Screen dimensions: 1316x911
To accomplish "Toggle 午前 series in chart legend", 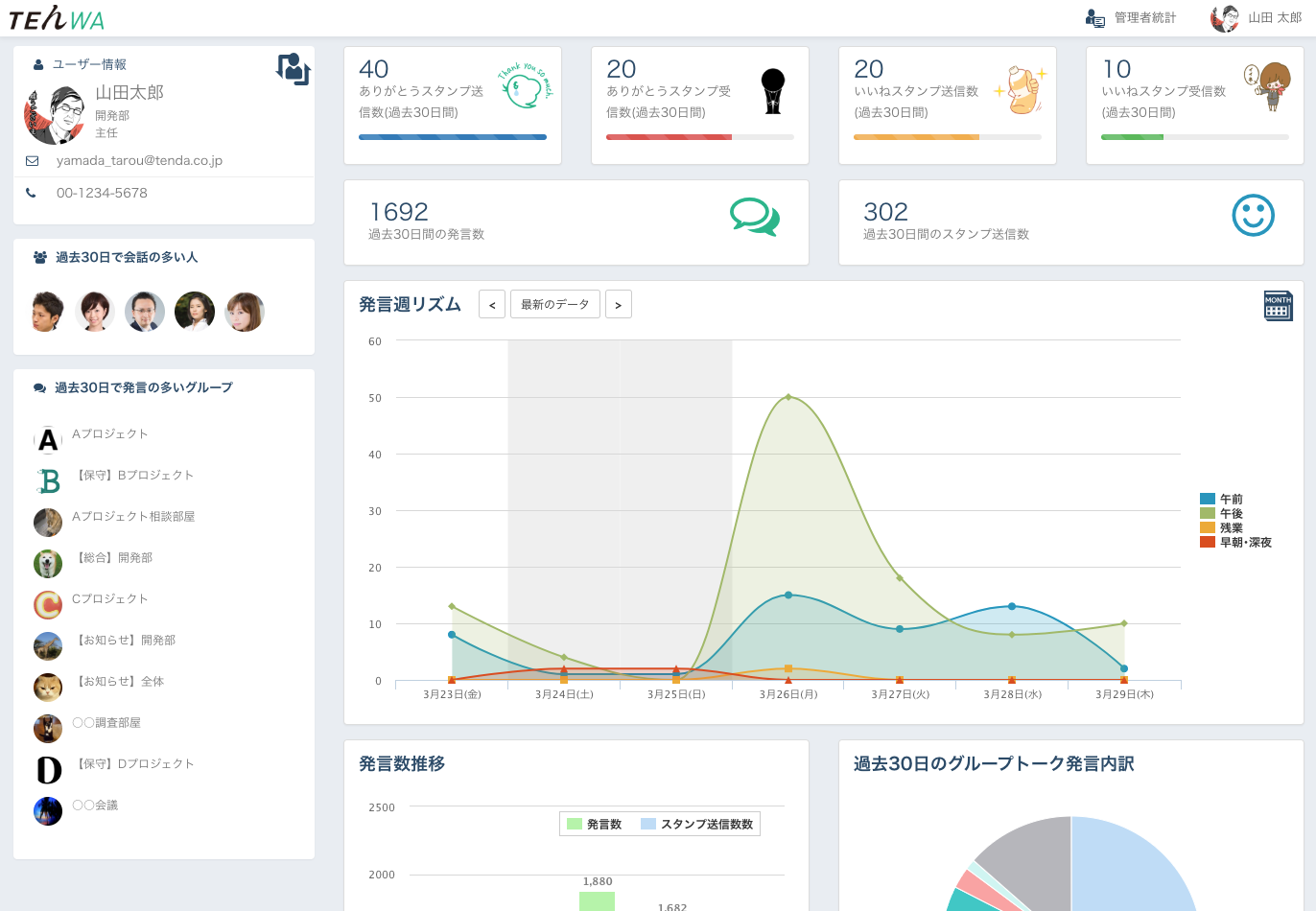I will tap(1221, 499).
